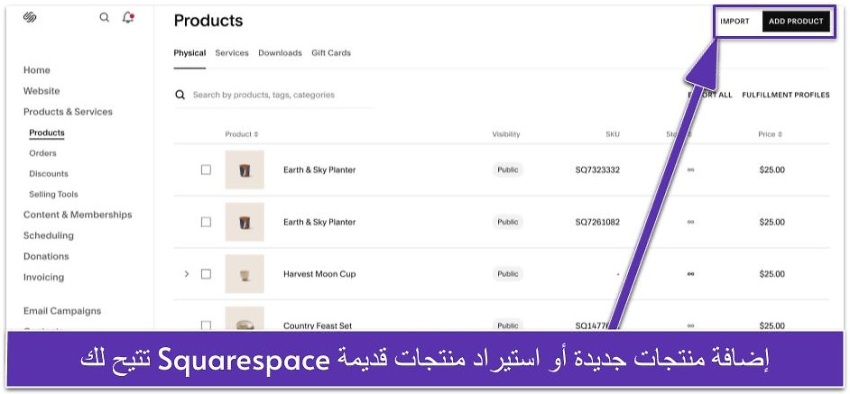Click SKU value SQ7323332
This screenshot has width=850, height=394.
point(597,170)
